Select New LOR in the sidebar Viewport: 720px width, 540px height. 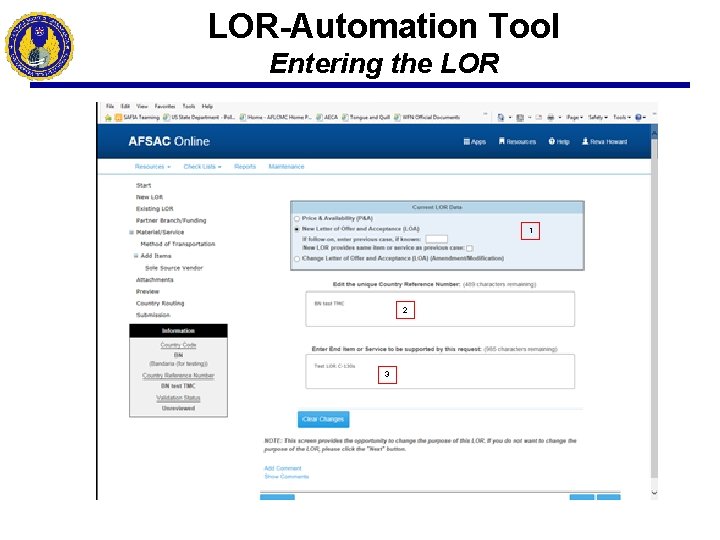(149, 197)
